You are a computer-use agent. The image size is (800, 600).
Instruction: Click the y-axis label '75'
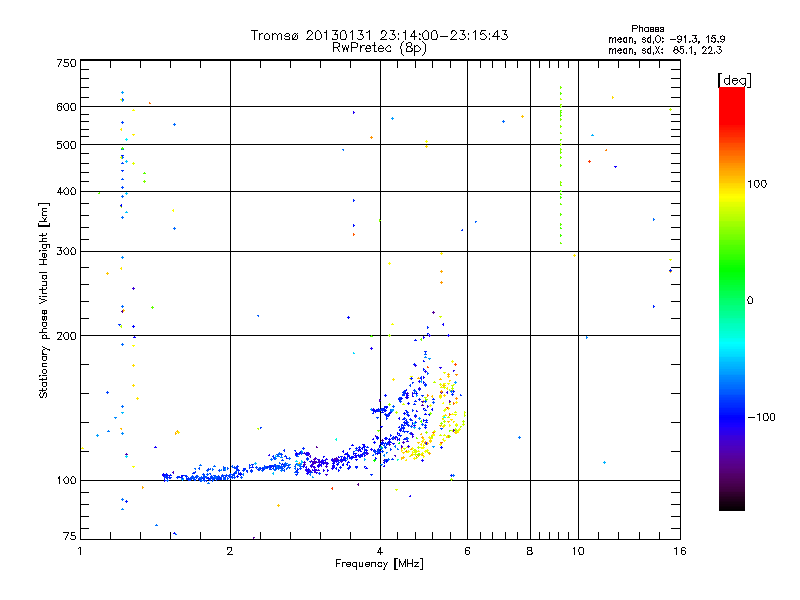click(70, 536)
